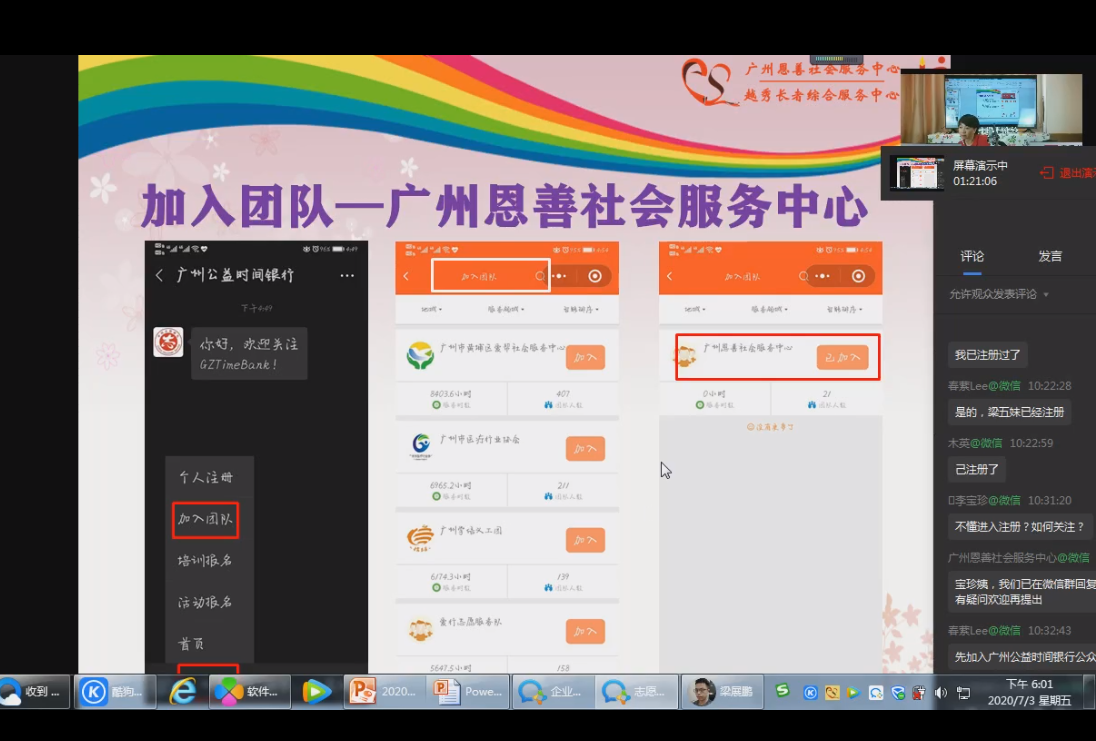Expand the 服务领域 filter in the right phone
Image resolution: width=1096 pixels, height=741 pixels.
point(769,309)
